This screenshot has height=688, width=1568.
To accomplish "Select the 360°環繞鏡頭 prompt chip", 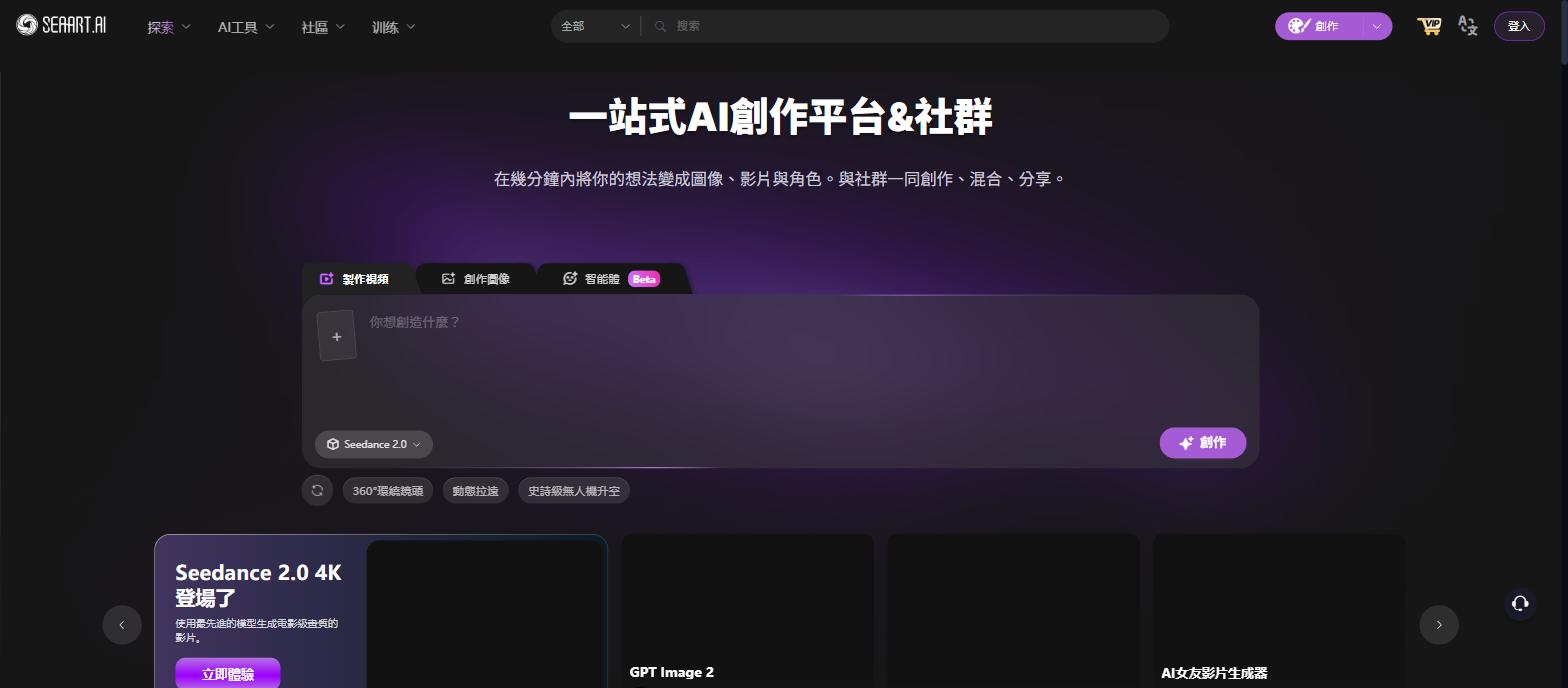I will (x=388, y=490).
